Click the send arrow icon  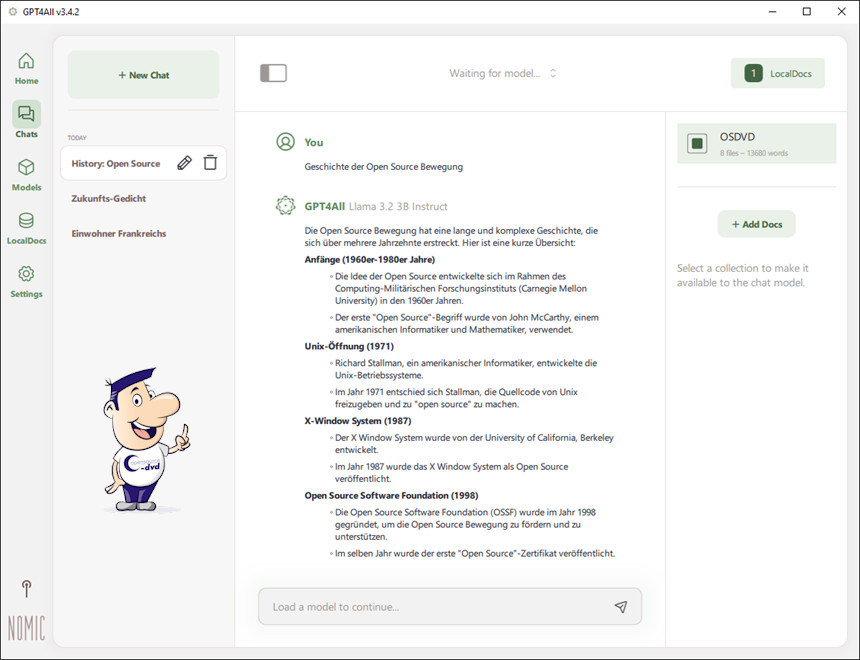pos(620,607)
